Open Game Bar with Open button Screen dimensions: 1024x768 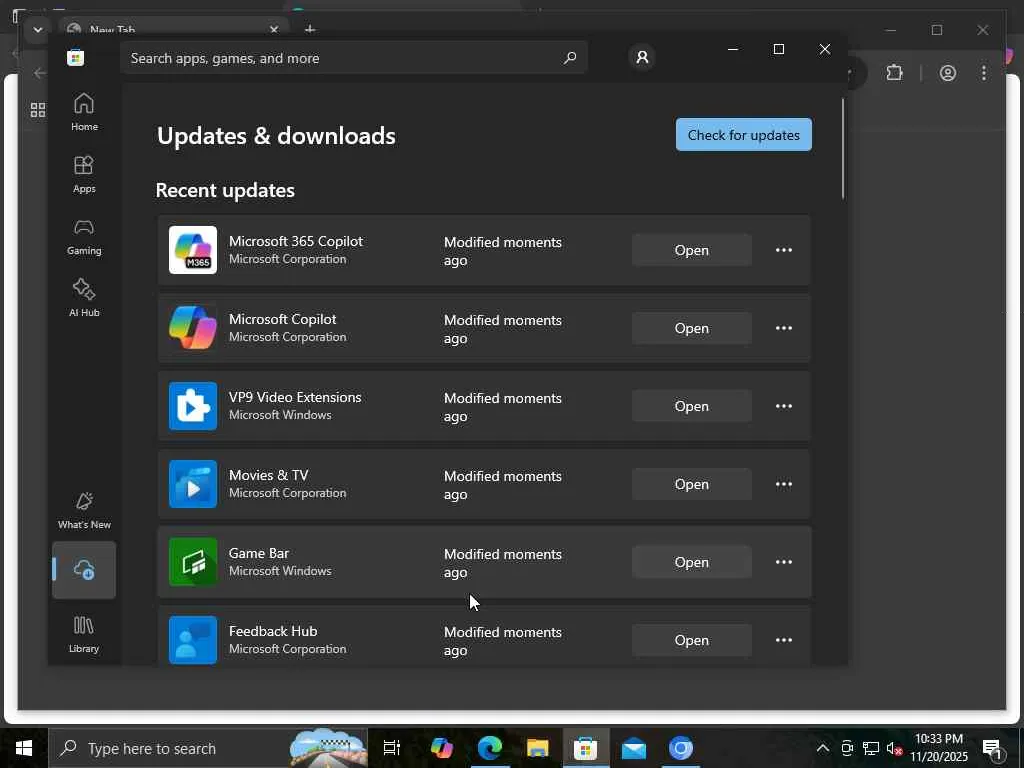coord(692,562)
